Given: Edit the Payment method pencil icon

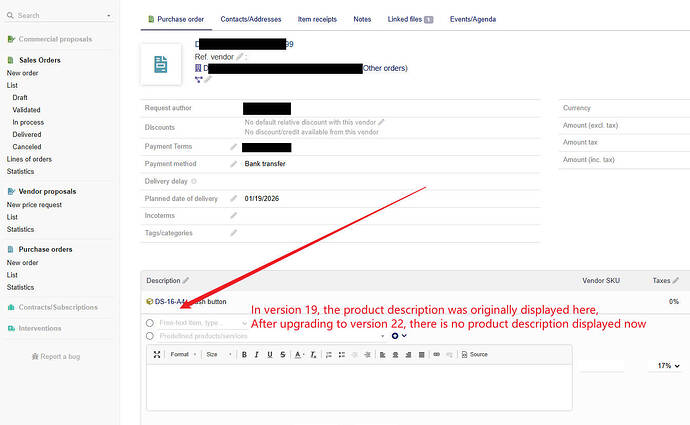Looking at the screenshot, I should (x=233, y=163).
